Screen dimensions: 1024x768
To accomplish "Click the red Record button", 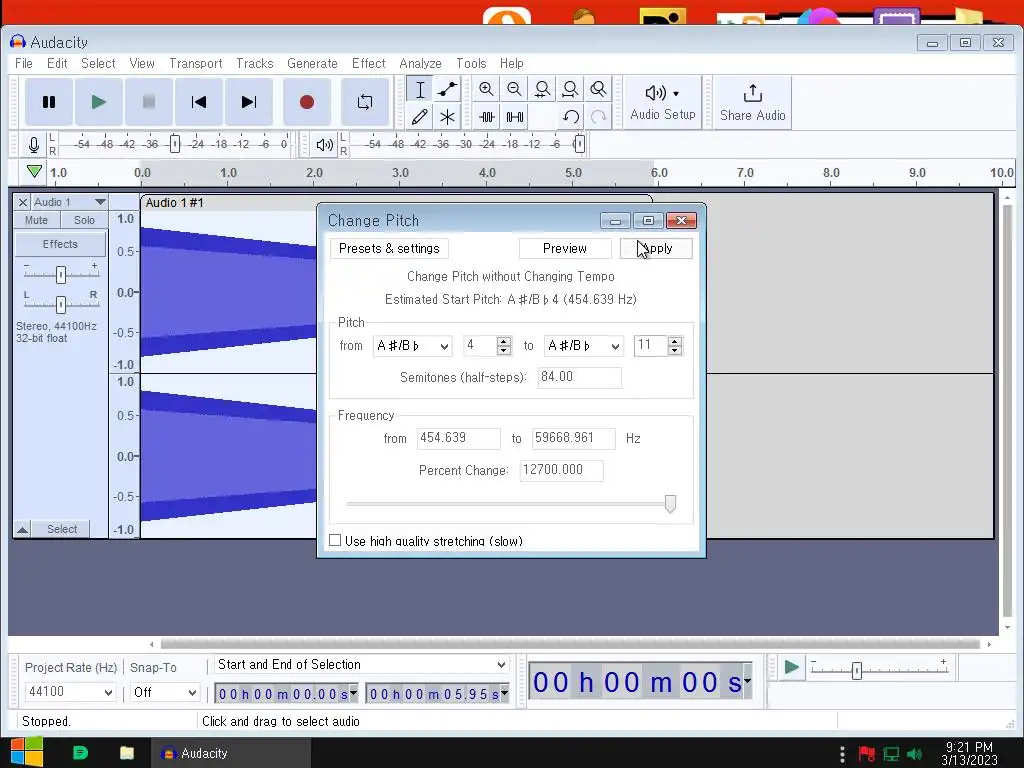I will [307, 102].
